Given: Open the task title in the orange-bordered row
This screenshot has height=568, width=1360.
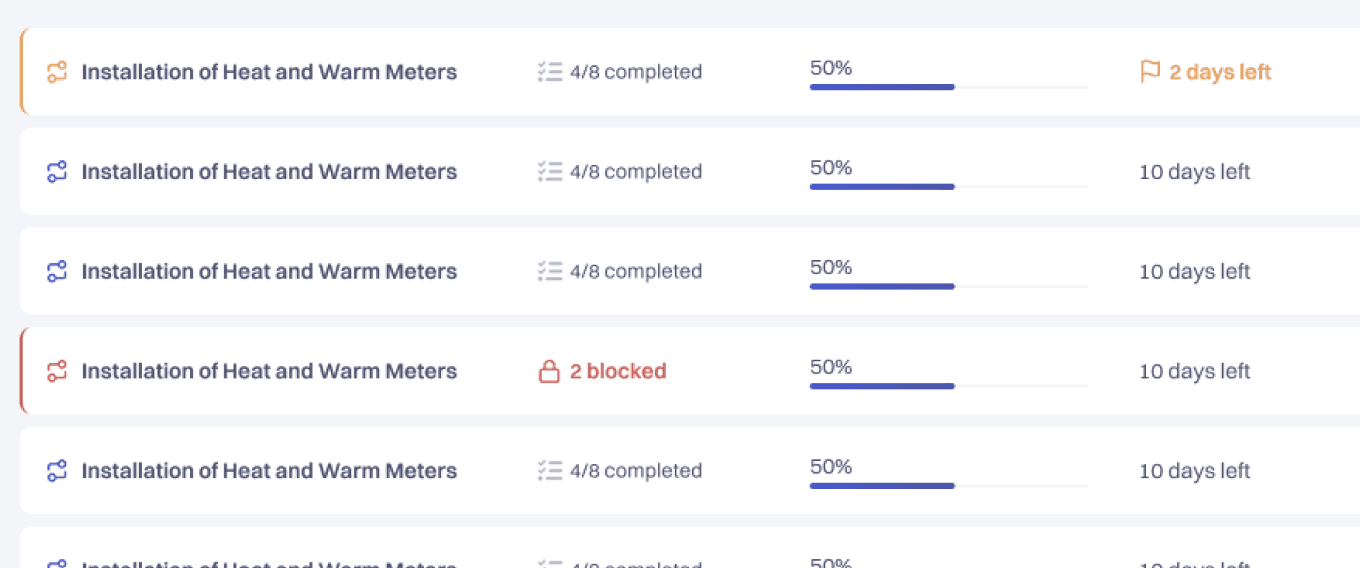Looking at the screenshot, I should (x=269, y=72).
